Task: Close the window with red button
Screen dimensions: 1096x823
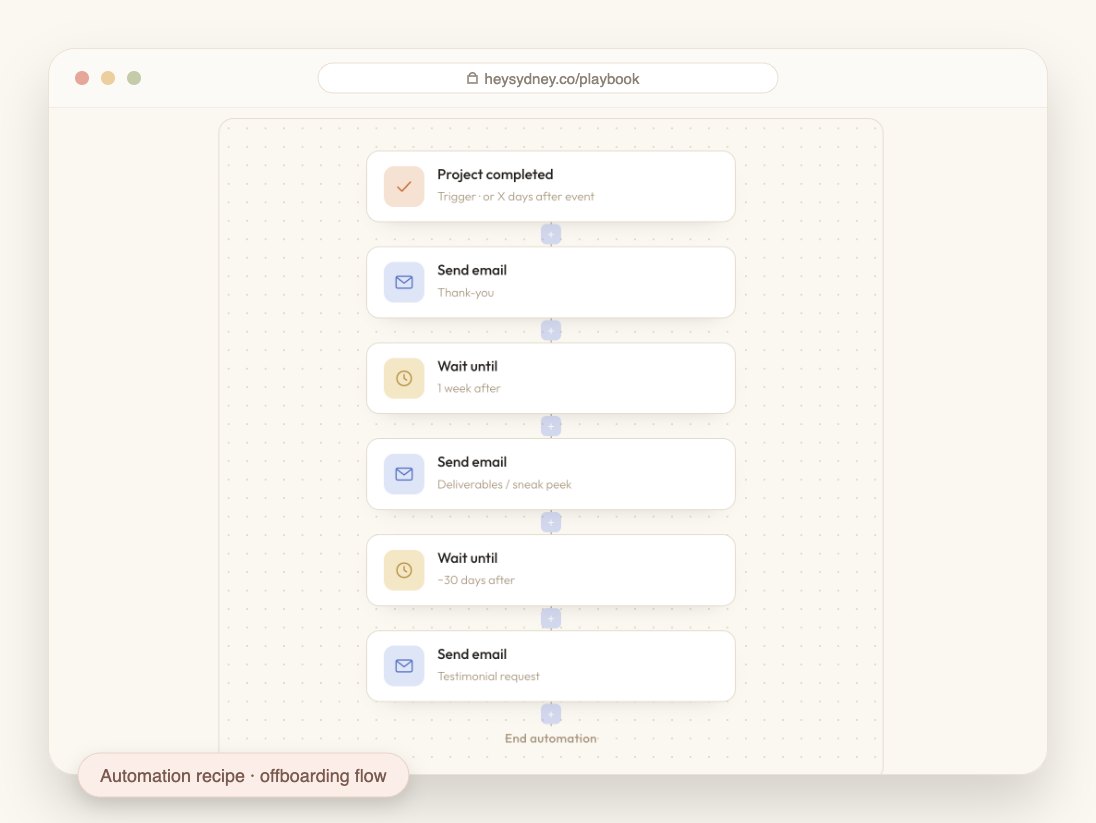Action: pos(82,78)
